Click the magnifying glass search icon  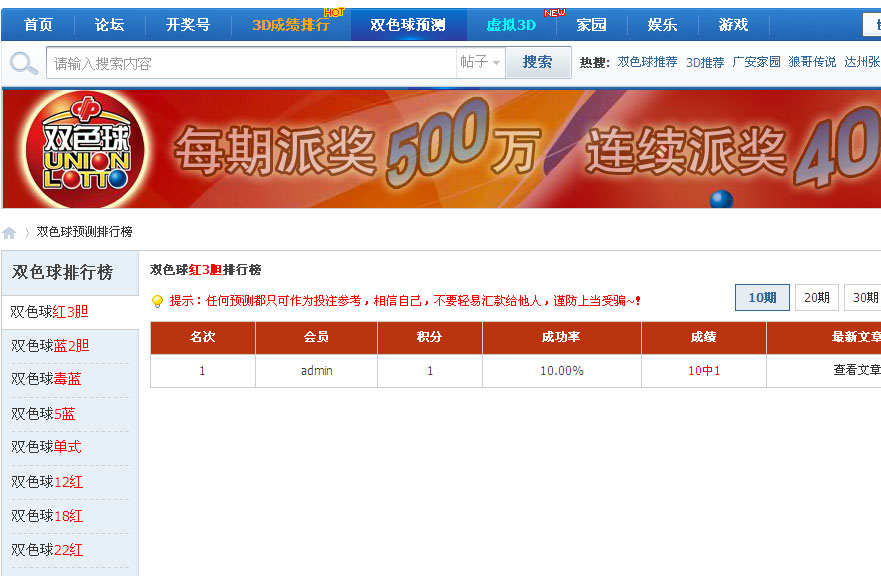pyautogui.click(x=24, y=63)
